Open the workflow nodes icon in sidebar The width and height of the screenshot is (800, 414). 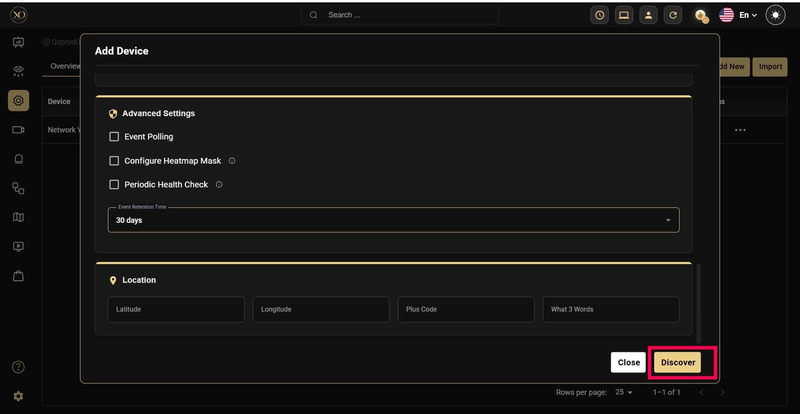click(18, 188)
